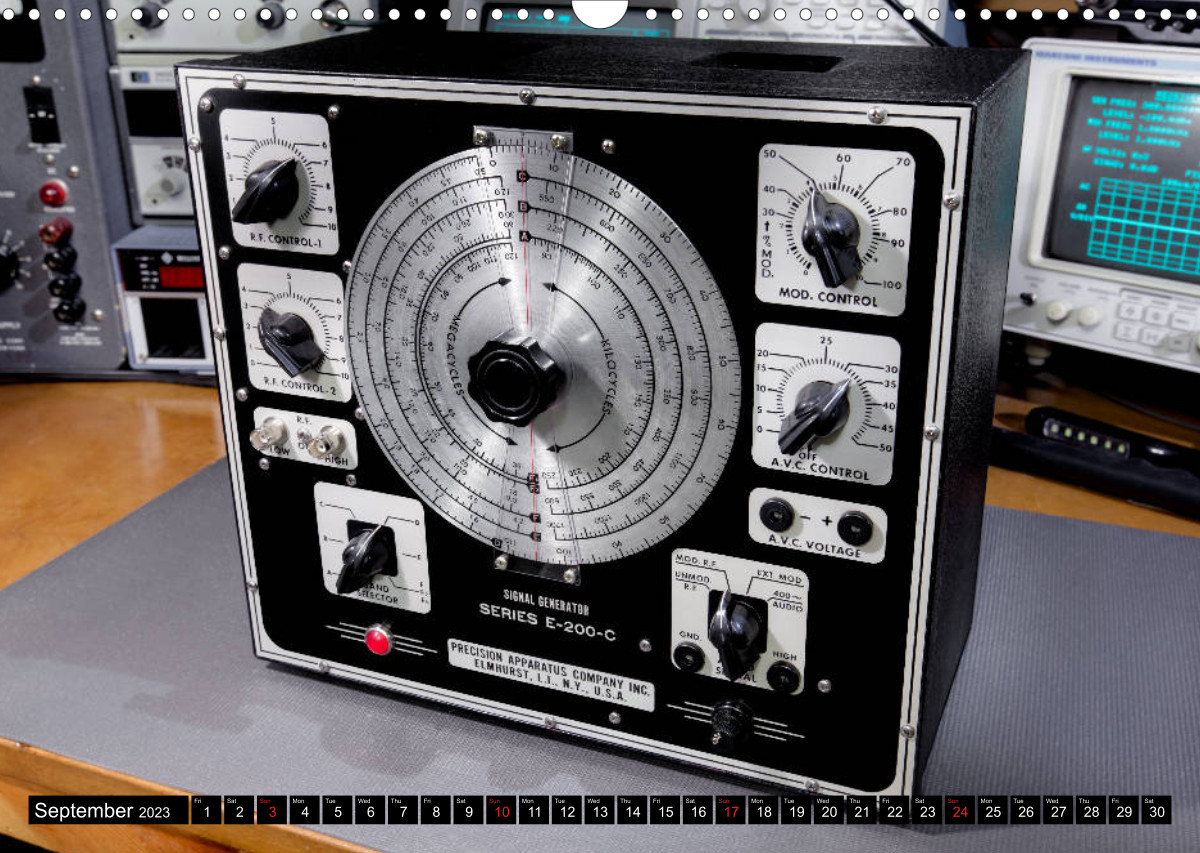
Task: Select Sunday 17 on the calendar
Action: [731, 811]
